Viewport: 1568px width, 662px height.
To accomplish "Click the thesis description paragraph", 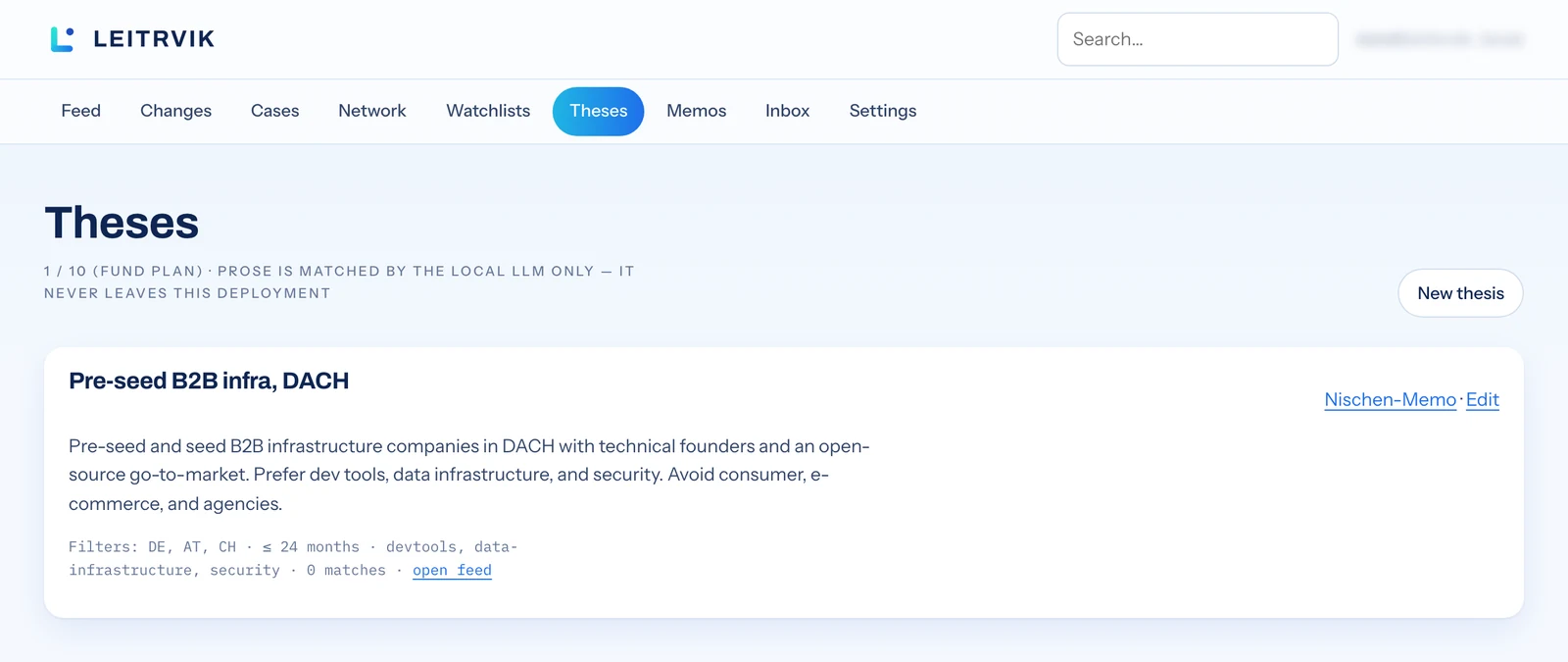I will click(469, 475).
